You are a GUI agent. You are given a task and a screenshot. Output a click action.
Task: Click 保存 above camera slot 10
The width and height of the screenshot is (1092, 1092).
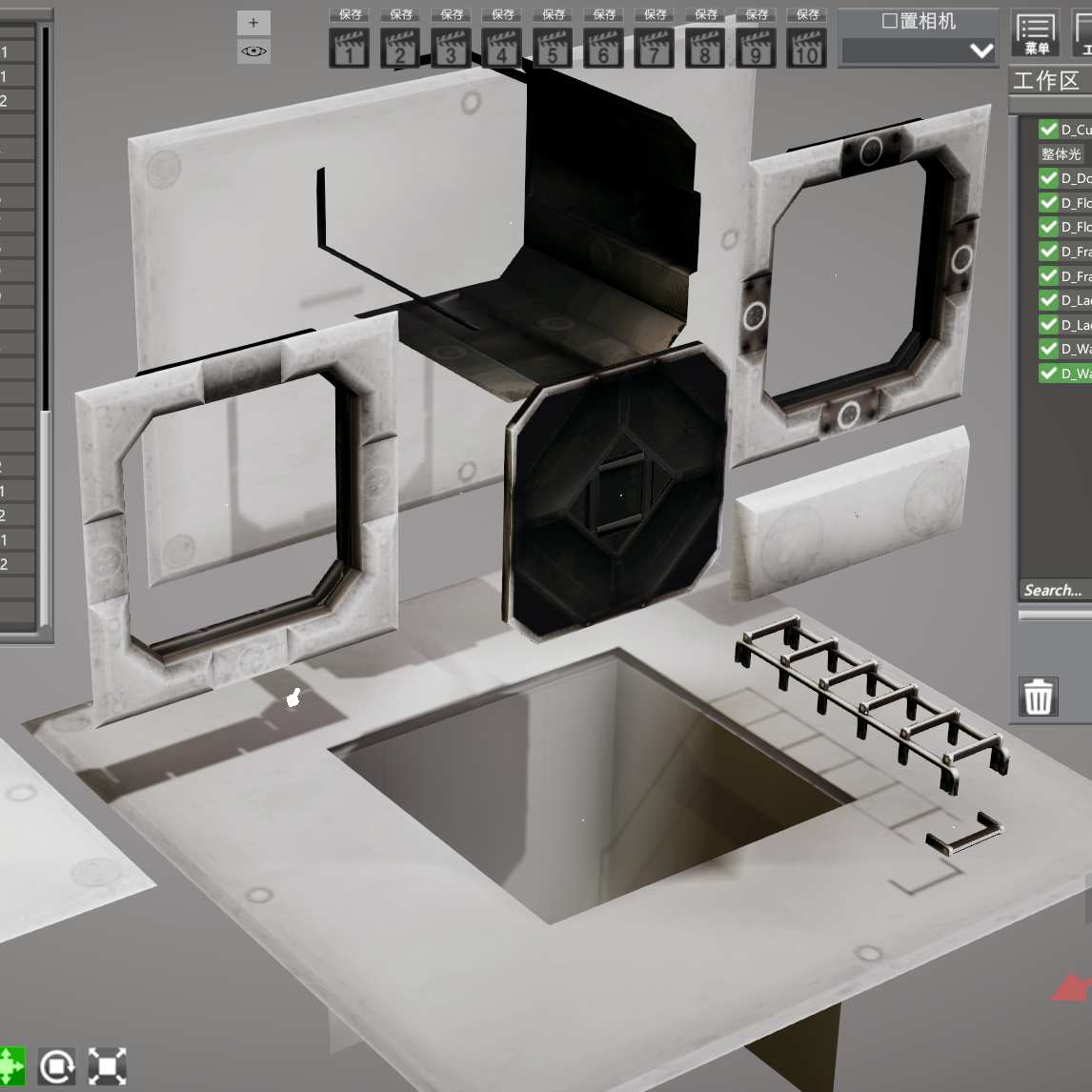point(807,14)
